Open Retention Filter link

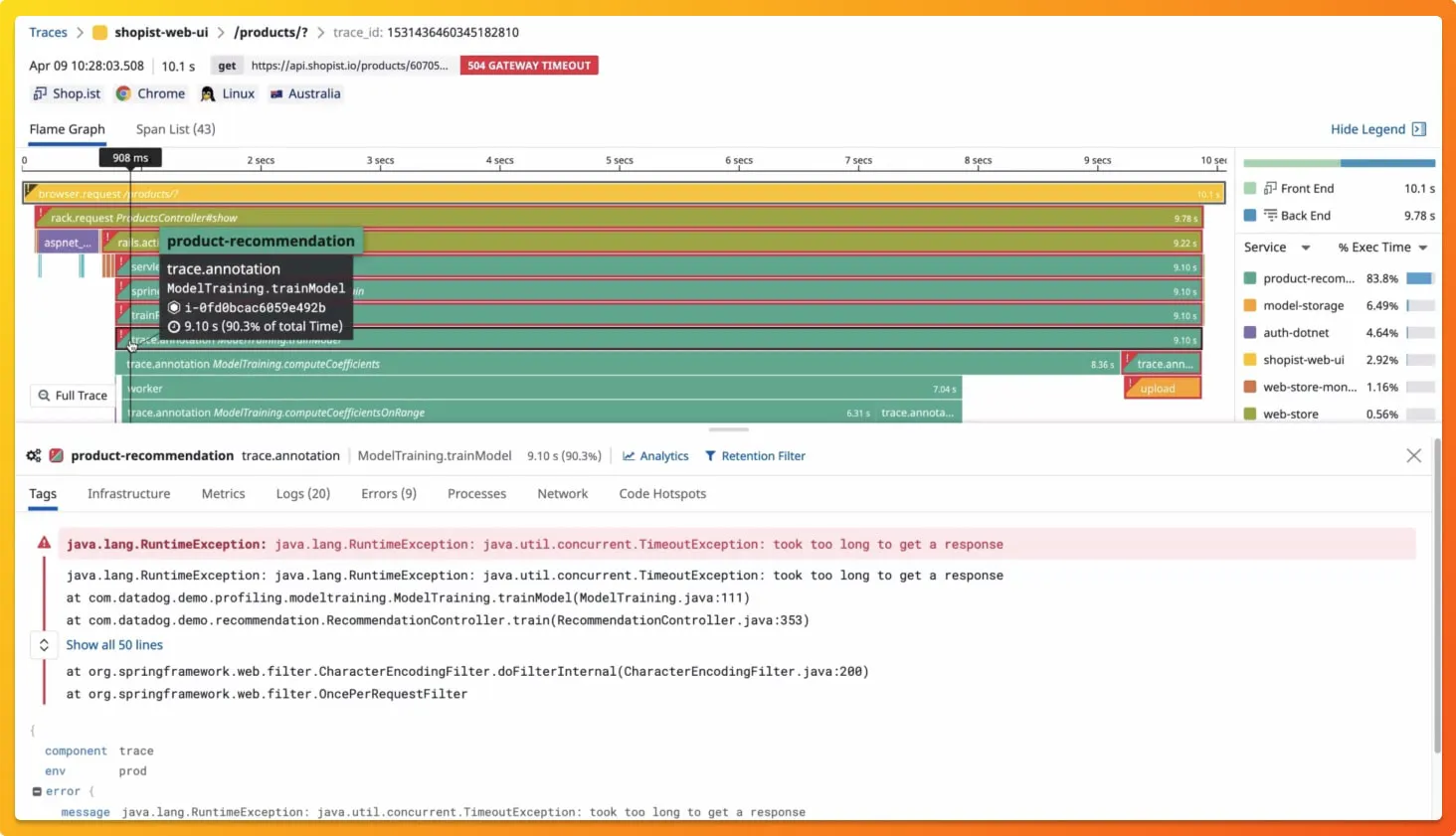click(x=763, y=456)
